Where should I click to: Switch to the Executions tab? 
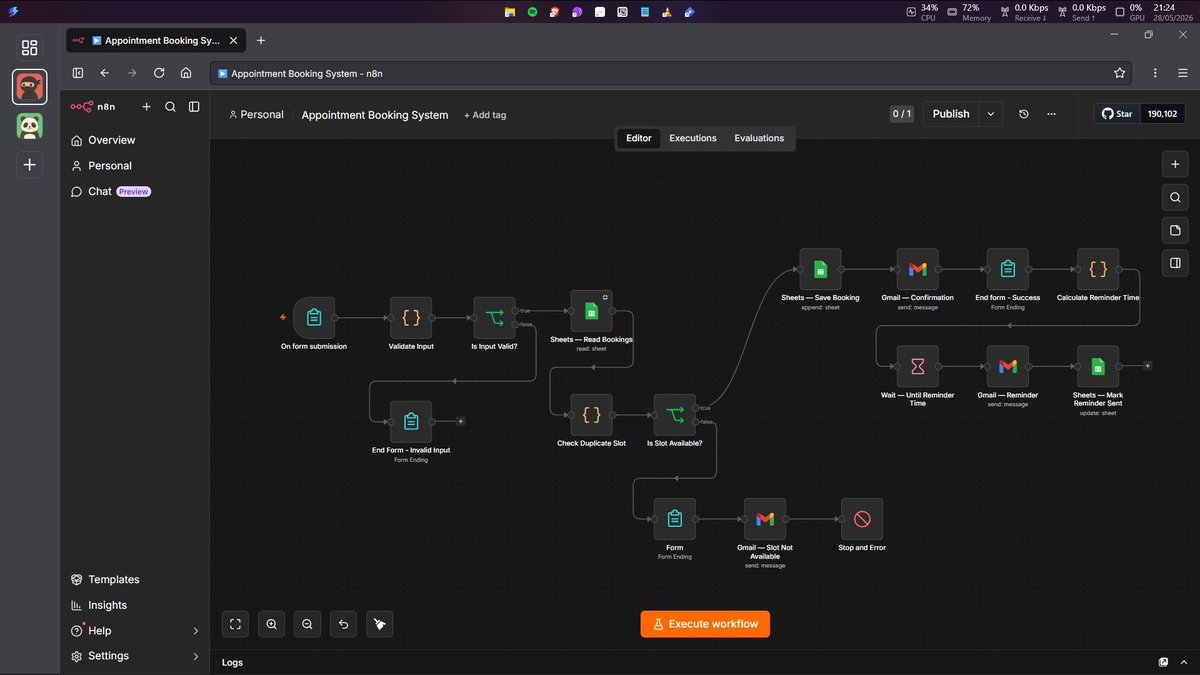[693, 138]
